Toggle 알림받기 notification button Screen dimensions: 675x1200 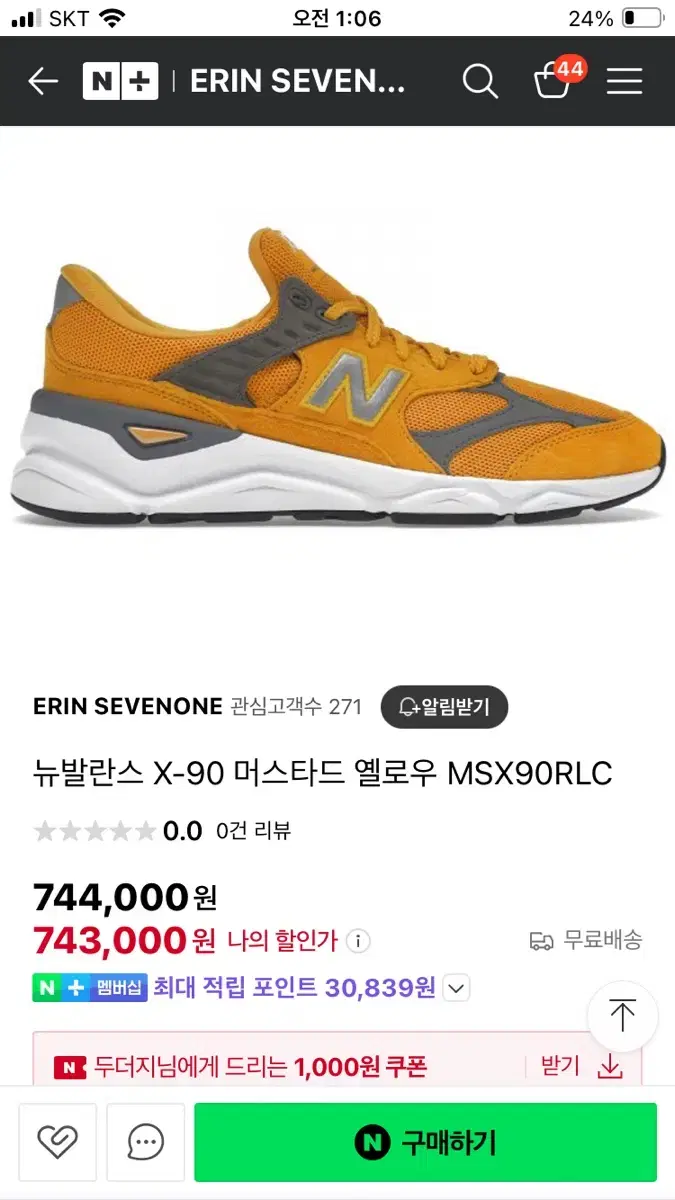[x=444, y=707]
